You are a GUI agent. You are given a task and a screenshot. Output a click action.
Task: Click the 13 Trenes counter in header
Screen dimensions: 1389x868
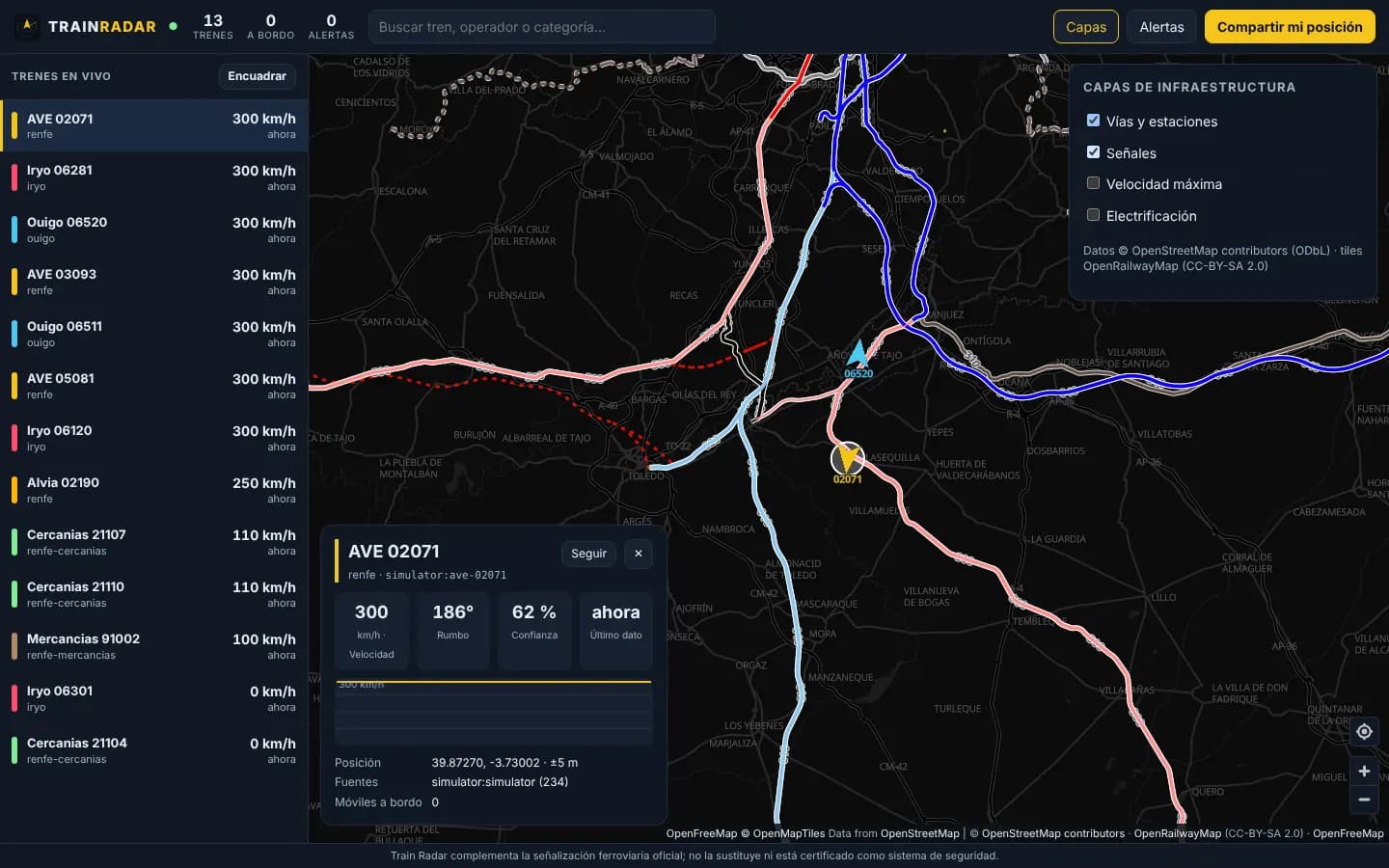click(213, 26)
